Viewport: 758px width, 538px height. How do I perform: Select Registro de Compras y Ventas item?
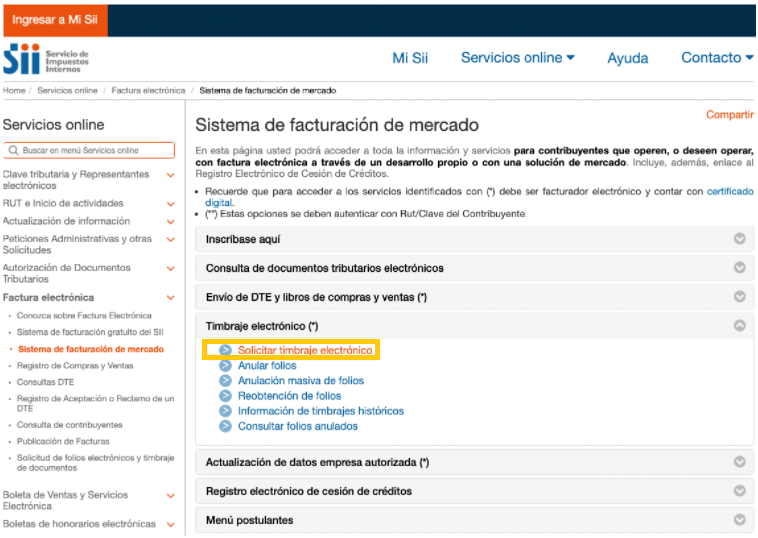click(75, 365)
